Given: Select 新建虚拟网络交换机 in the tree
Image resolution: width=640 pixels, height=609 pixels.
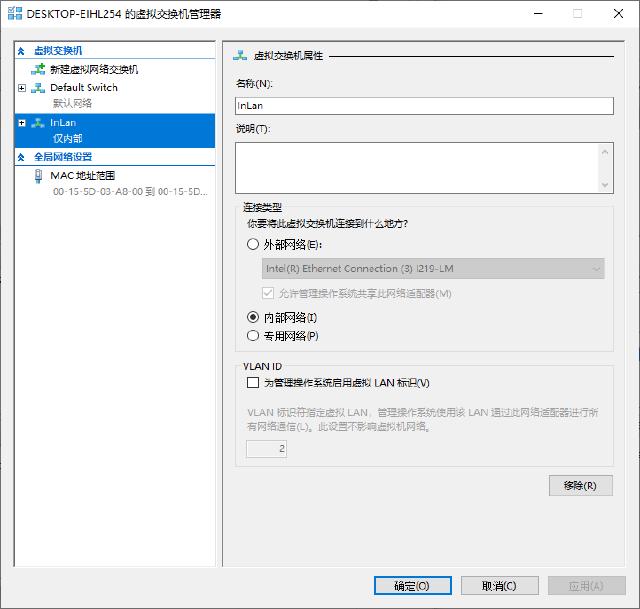Looking at the screenshot, I should (x=94, y=69).
